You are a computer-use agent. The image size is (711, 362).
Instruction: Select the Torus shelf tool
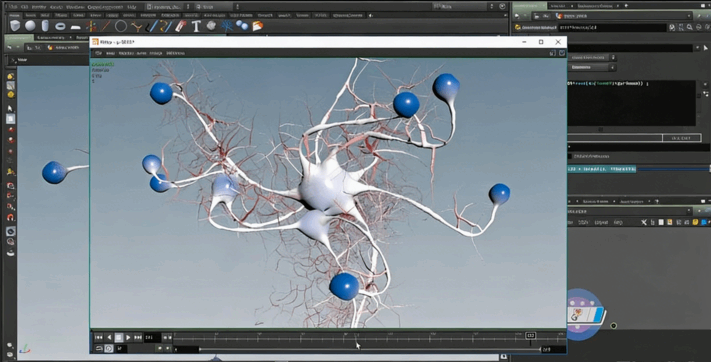pos(60,26)
